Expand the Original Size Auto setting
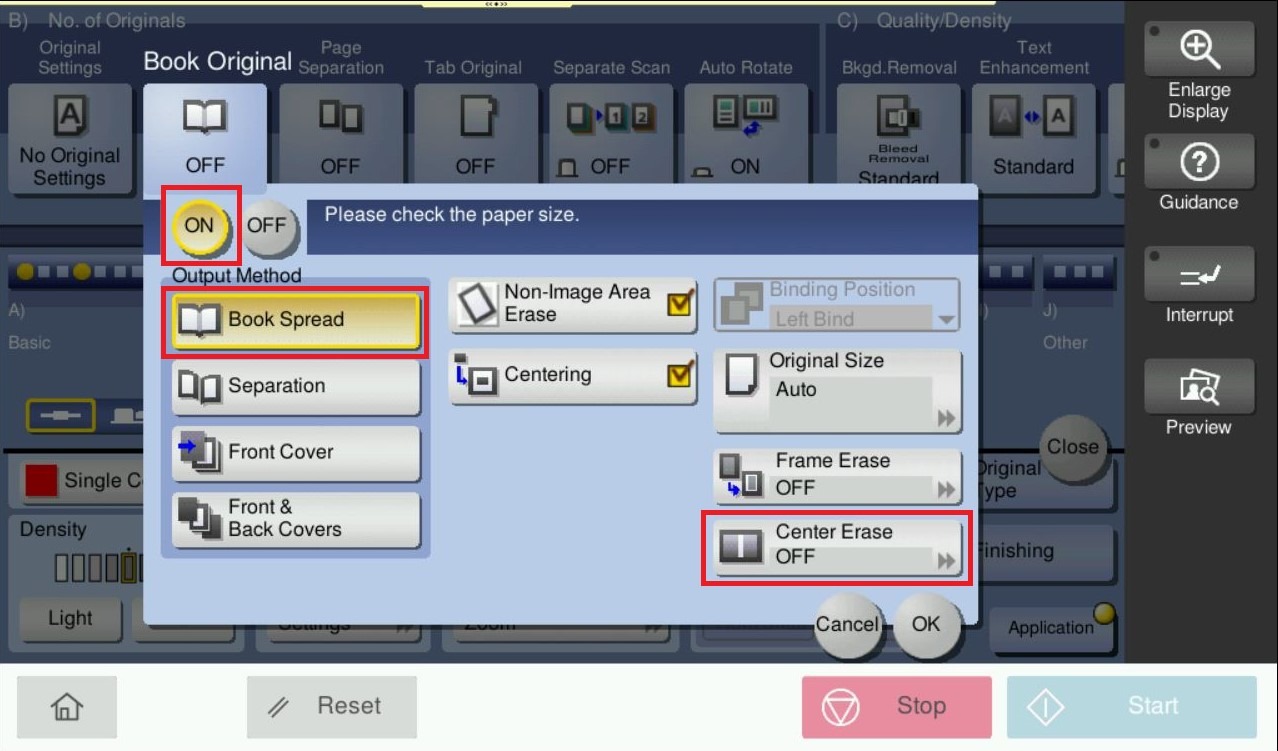 [838, 390]
